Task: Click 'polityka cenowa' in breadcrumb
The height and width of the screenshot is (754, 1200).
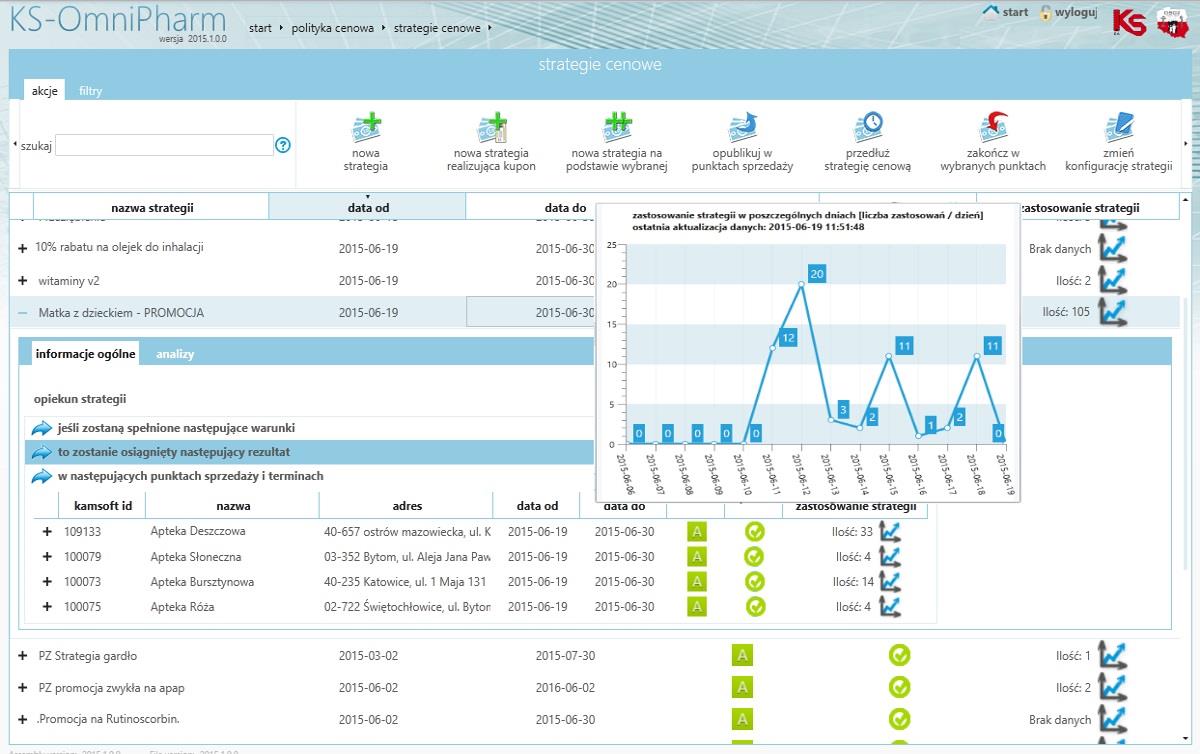Action: click(x=332, y=28)
